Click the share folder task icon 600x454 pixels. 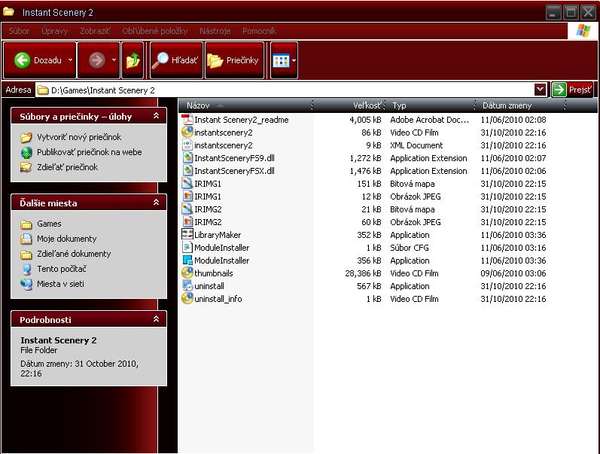coord(26,167)
